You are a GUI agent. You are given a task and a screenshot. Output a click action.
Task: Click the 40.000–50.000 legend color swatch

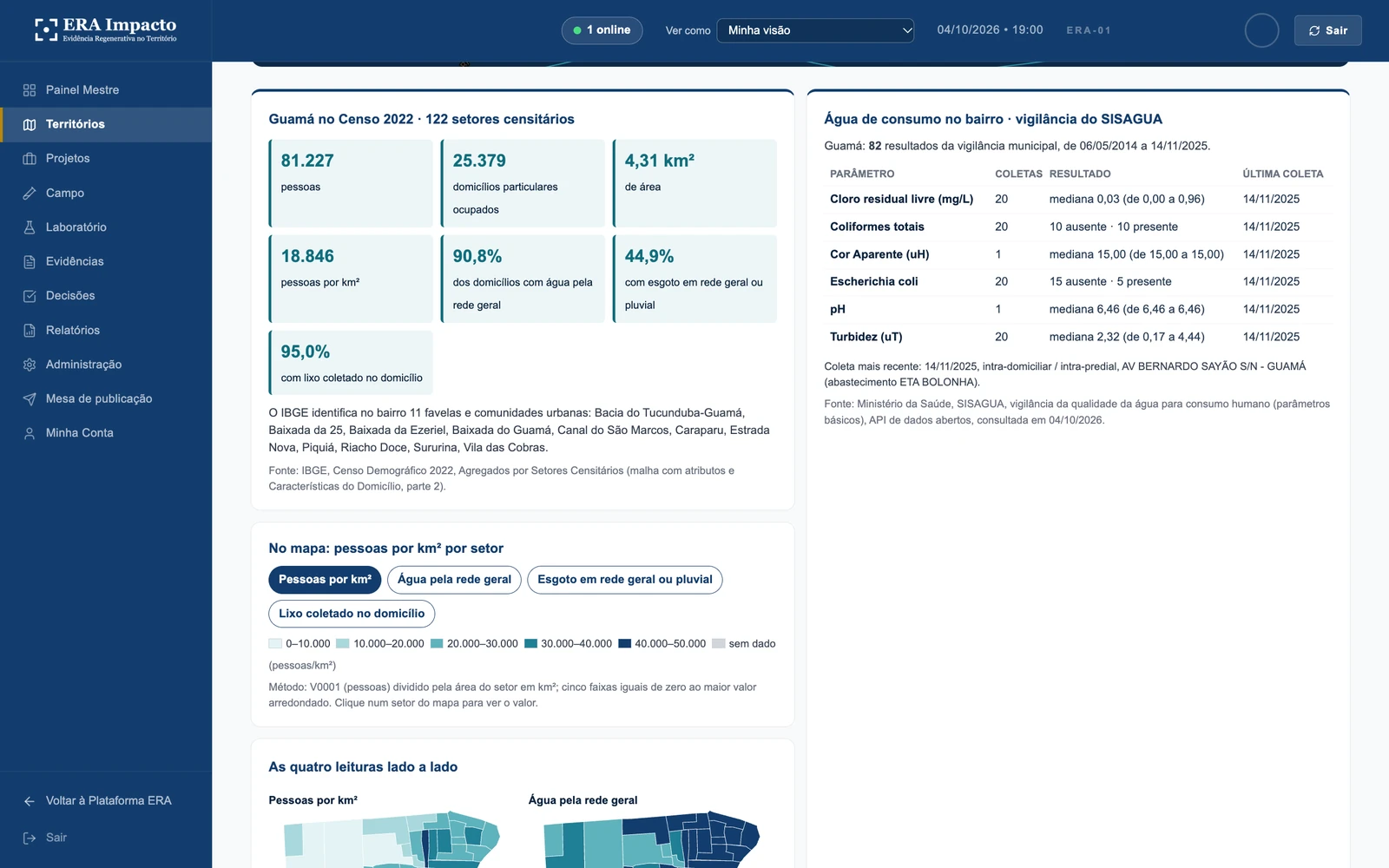[x=624, y=644]
